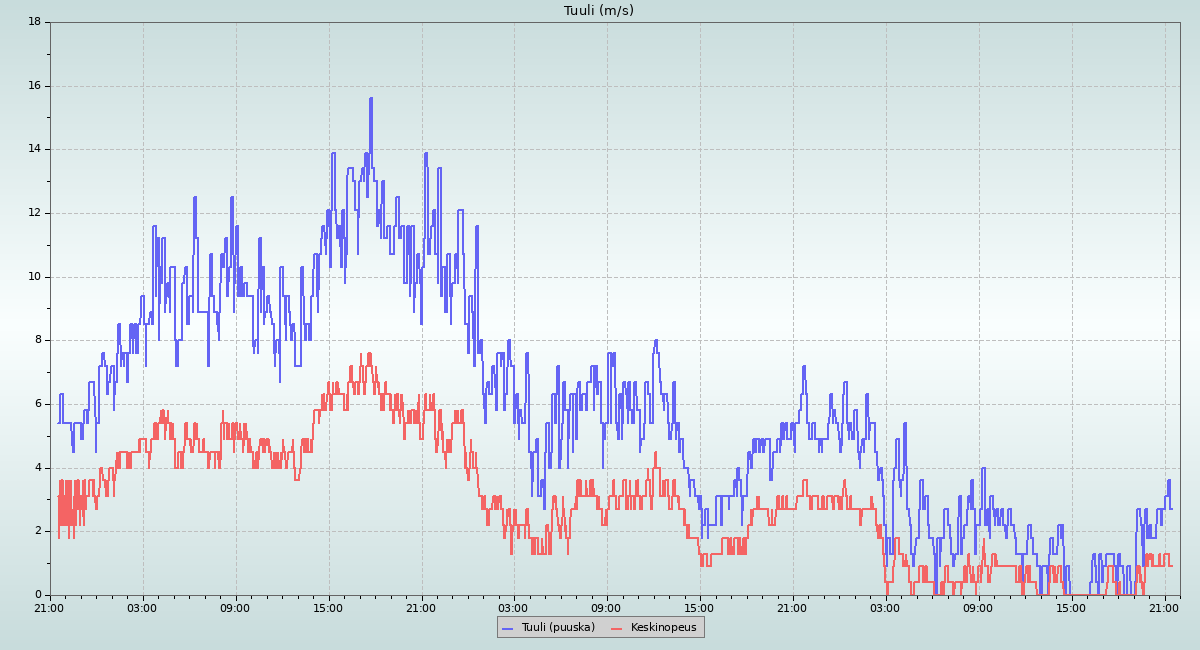Click the red legend line swatch
Screen dimensions: 1200x650
coord(617,628)
